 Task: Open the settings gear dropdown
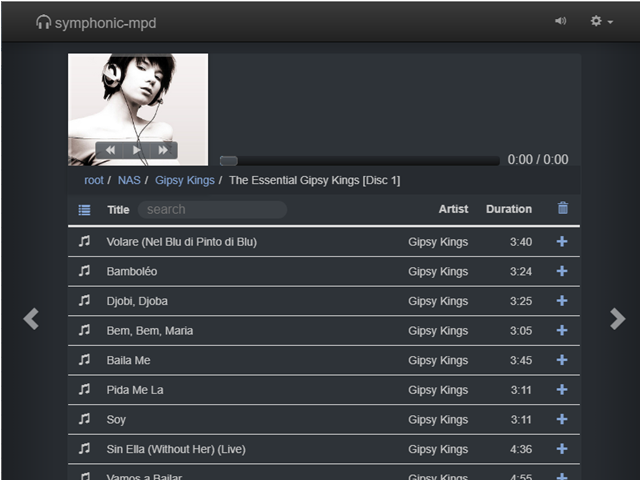coord(602,21)
